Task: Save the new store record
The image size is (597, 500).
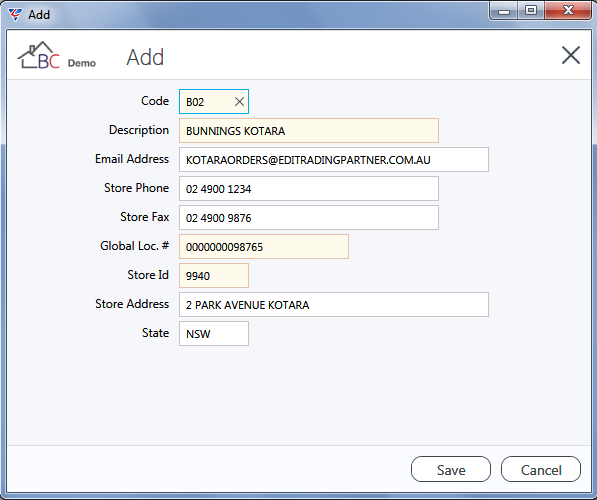Action: point(451,469)
